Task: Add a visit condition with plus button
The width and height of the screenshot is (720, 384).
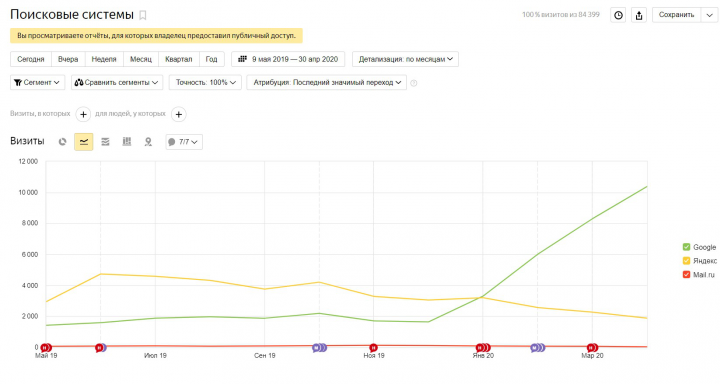Action: click(x=83, y=114)
